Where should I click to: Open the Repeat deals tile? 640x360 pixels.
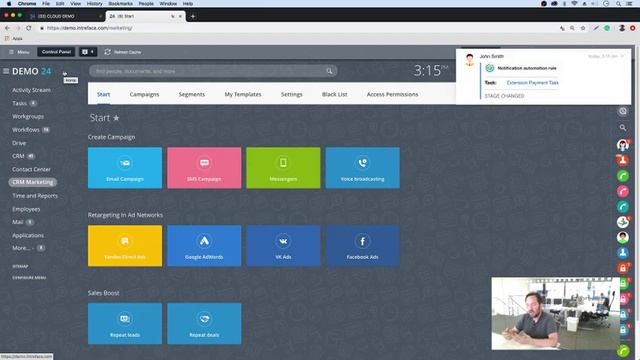click(x=204, y=324)
